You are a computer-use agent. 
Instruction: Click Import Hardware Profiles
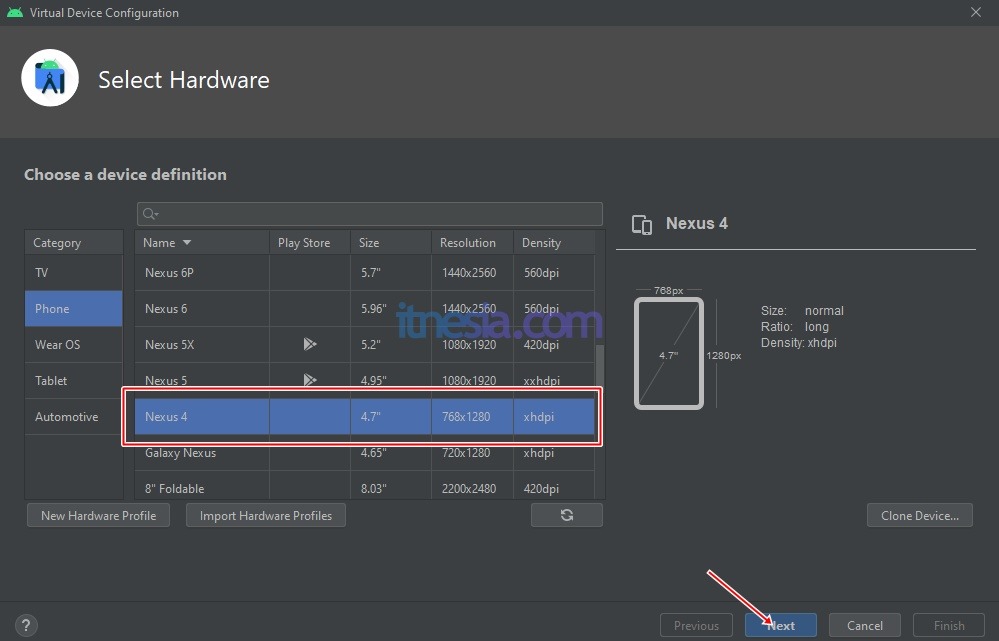coord(265,515)
